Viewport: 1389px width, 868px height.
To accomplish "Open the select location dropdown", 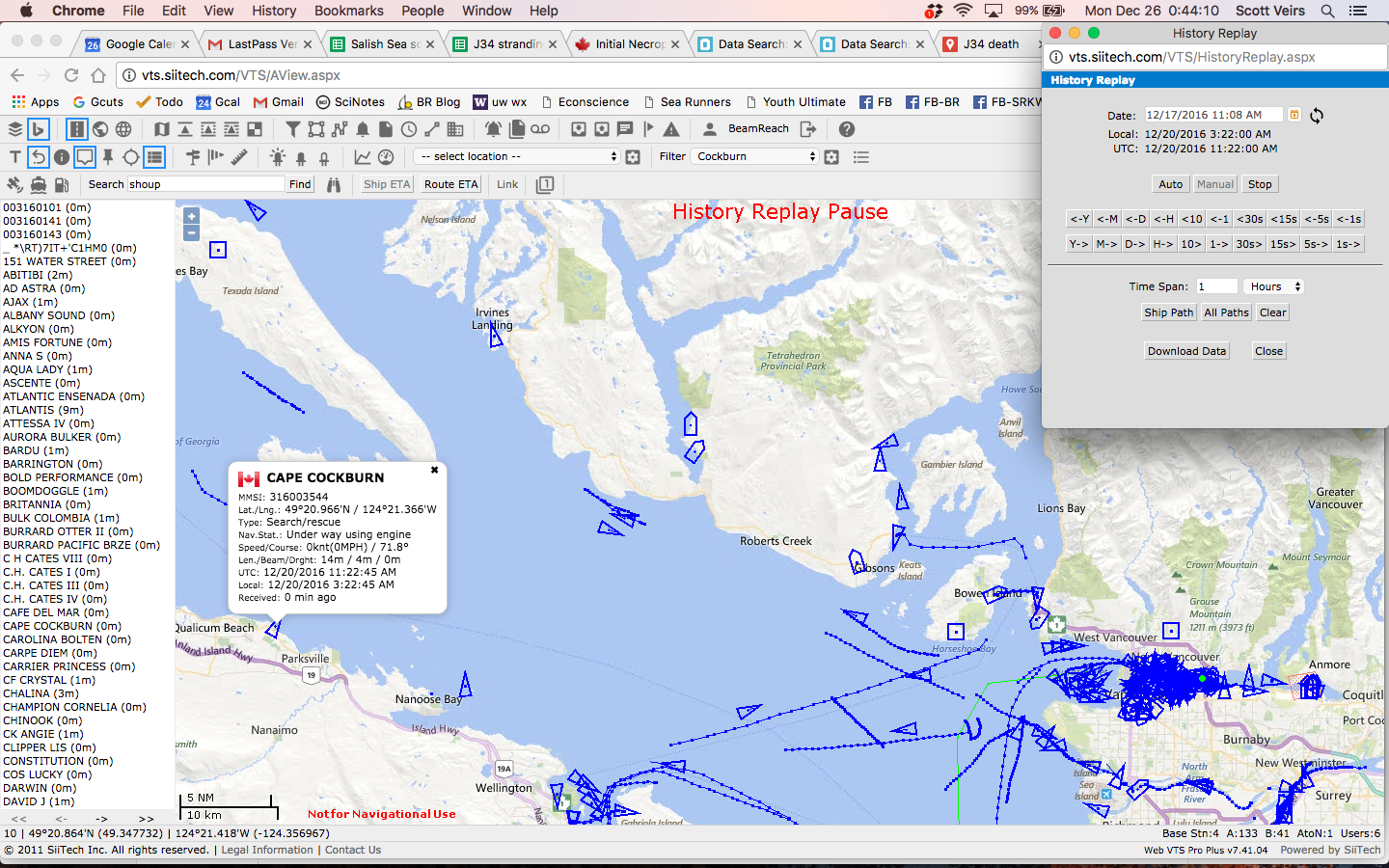I will (x=516, y=156).
